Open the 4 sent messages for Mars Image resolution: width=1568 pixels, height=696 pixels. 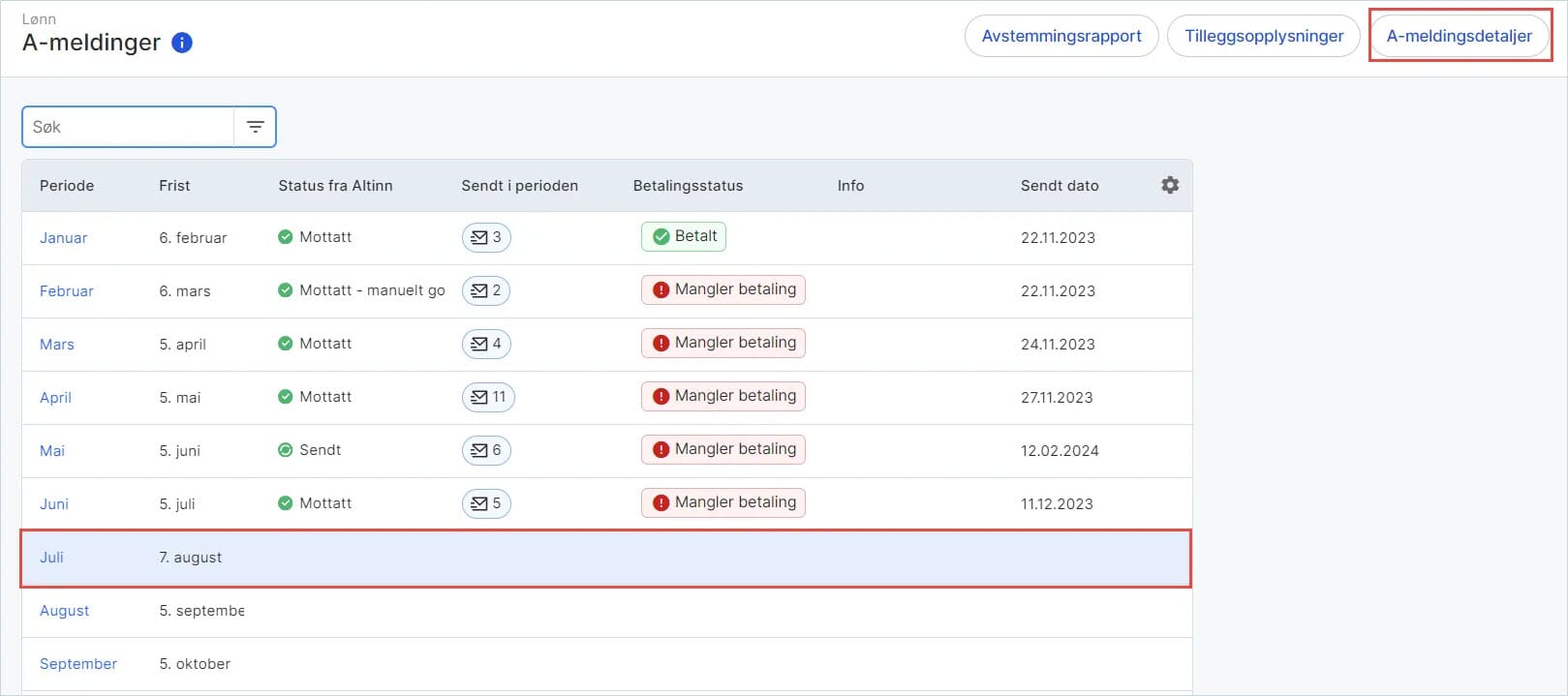tap(486, 344)
